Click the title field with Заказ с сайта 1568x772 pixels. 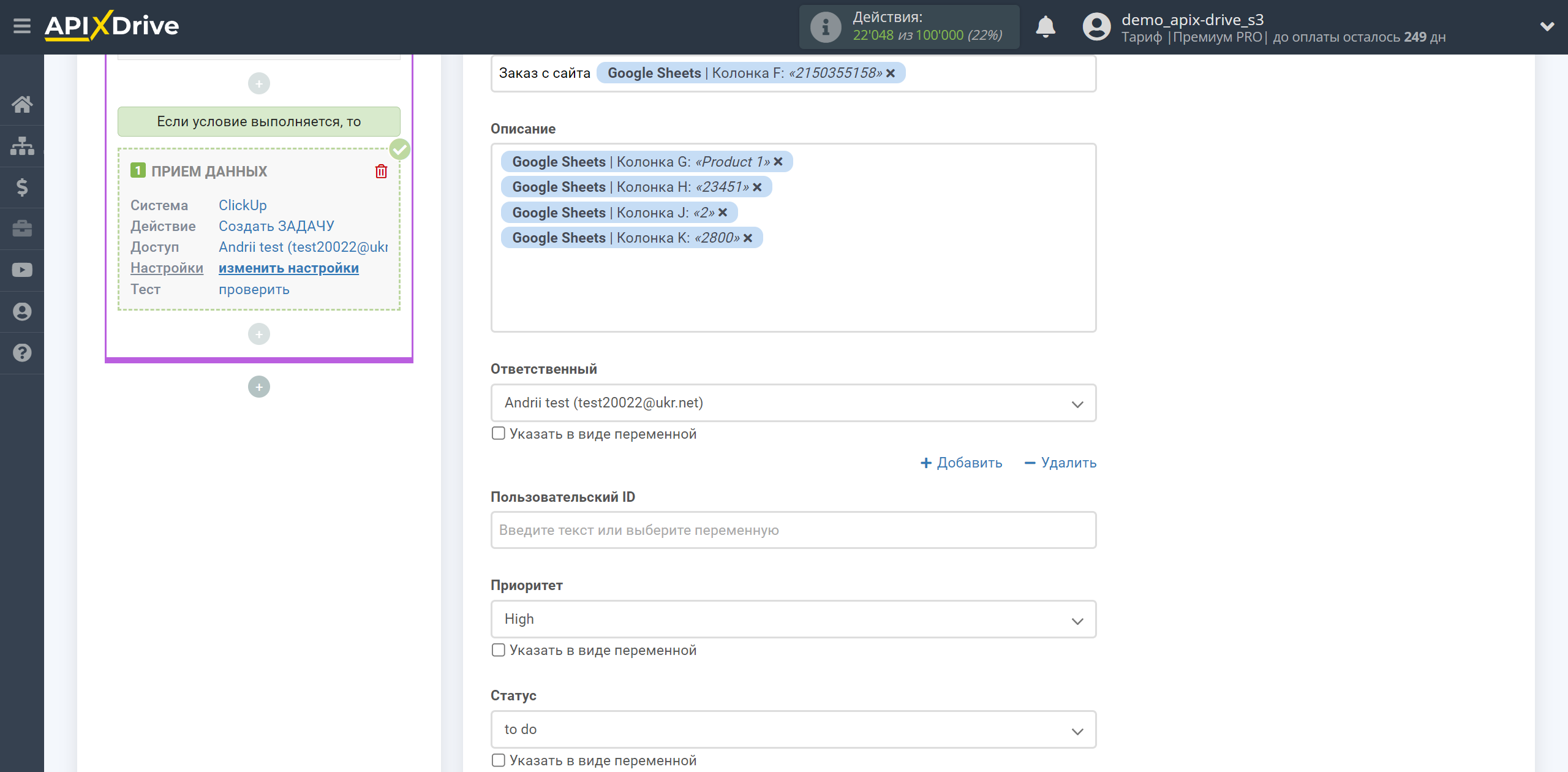[x=793, y=73]
